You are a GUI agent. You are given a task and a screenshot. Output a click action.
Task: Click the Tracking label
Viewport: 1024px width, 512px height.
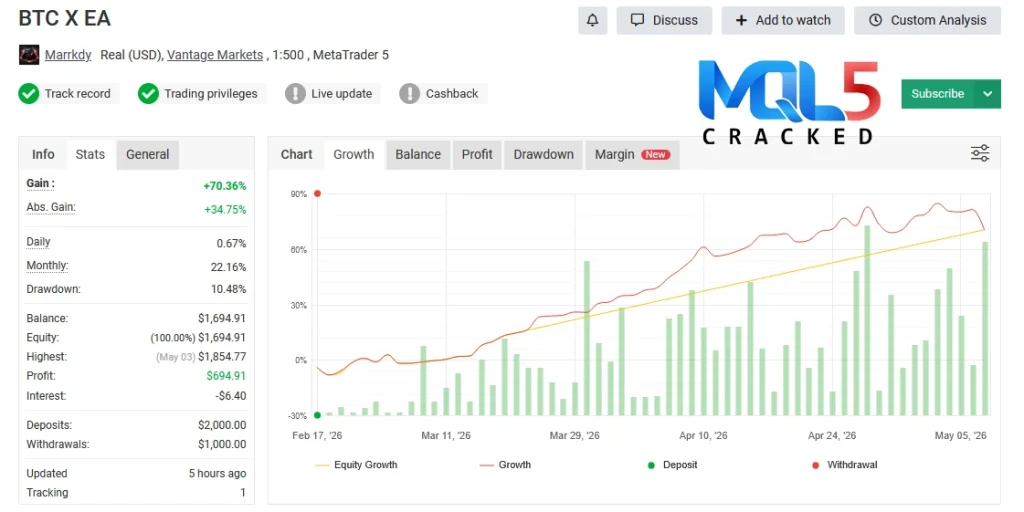[x=47, y=493]
